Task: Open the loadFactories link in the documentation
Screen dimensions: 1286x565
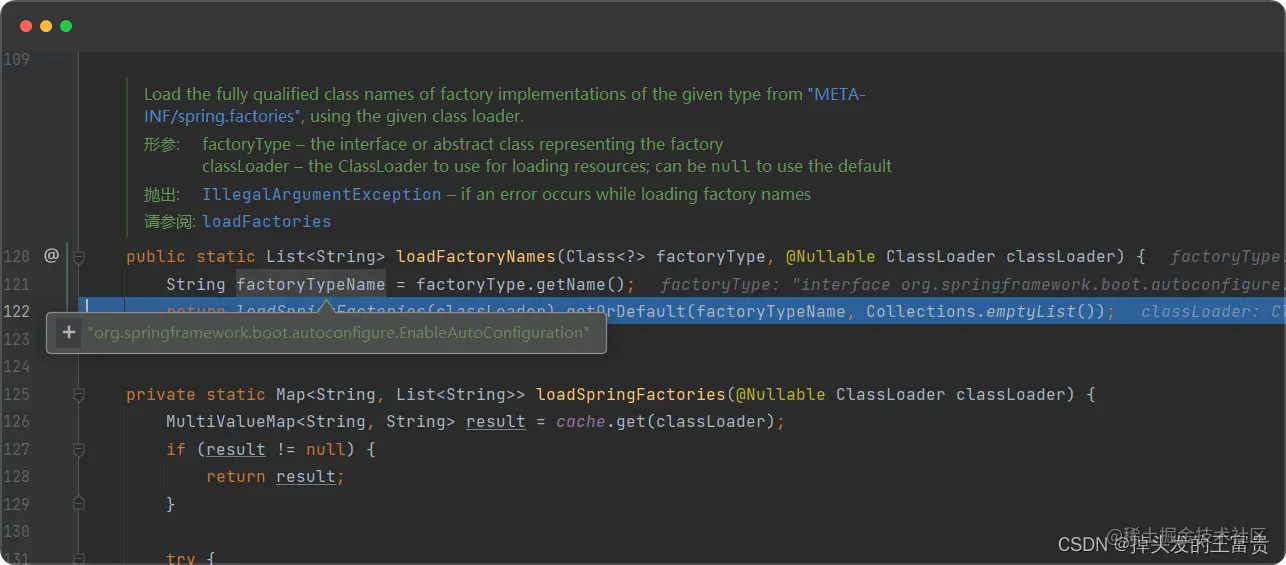Action: tap(266, 221)
